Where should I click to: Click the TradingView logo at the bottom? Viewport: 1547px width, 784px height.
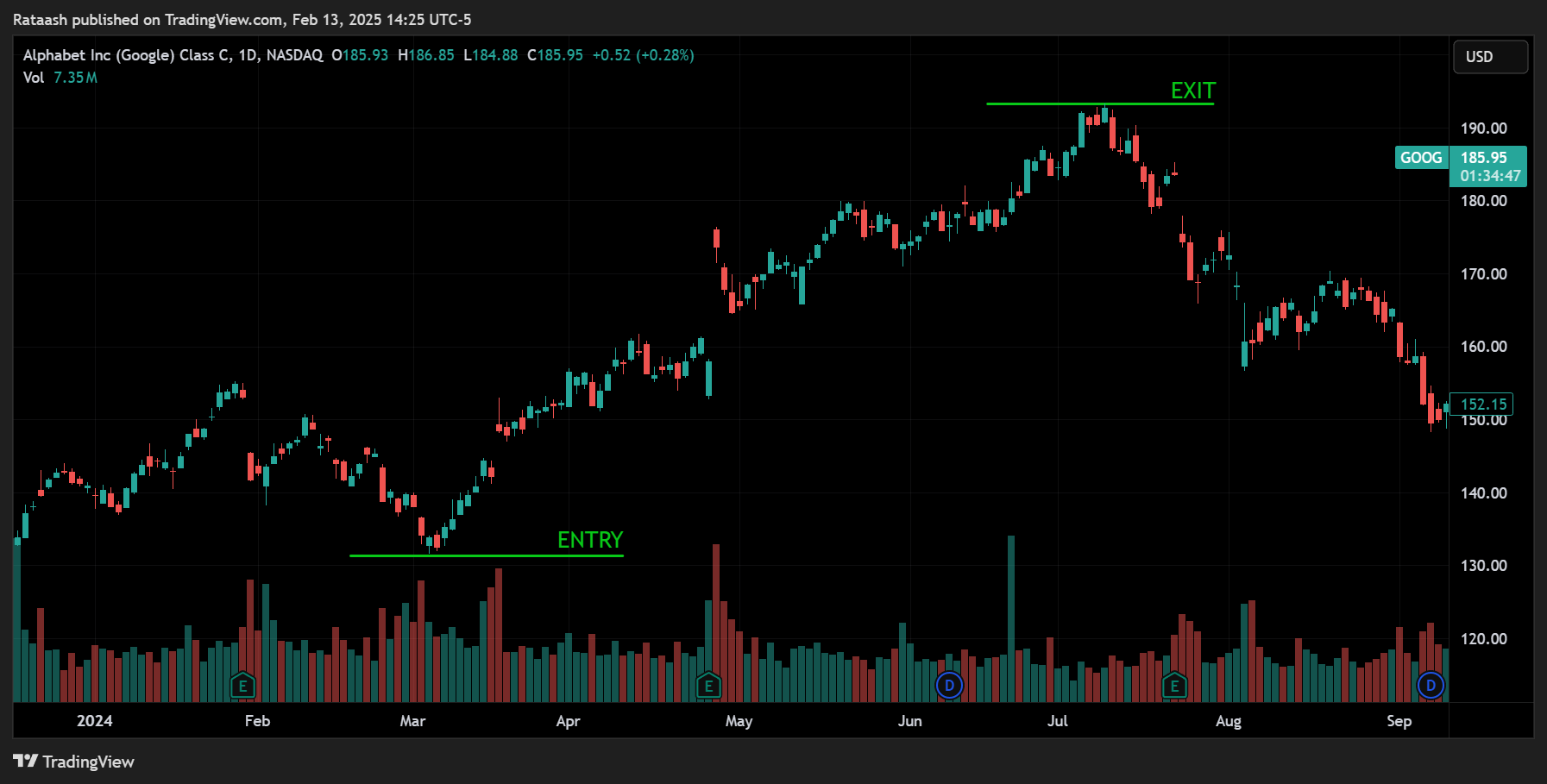click(x=74, y=762)
